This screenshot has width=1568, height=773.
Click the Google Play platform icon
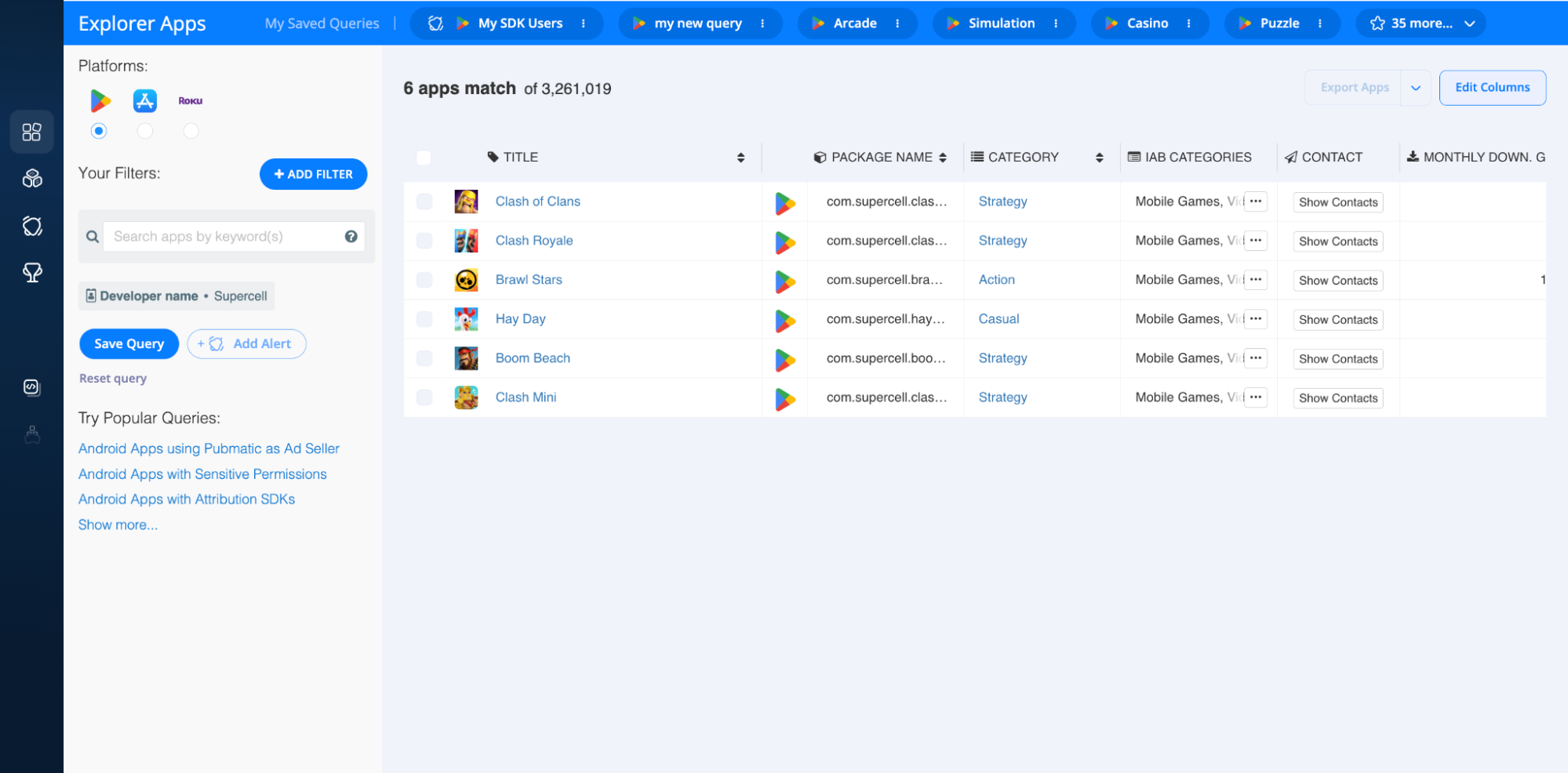pos(100,100)
